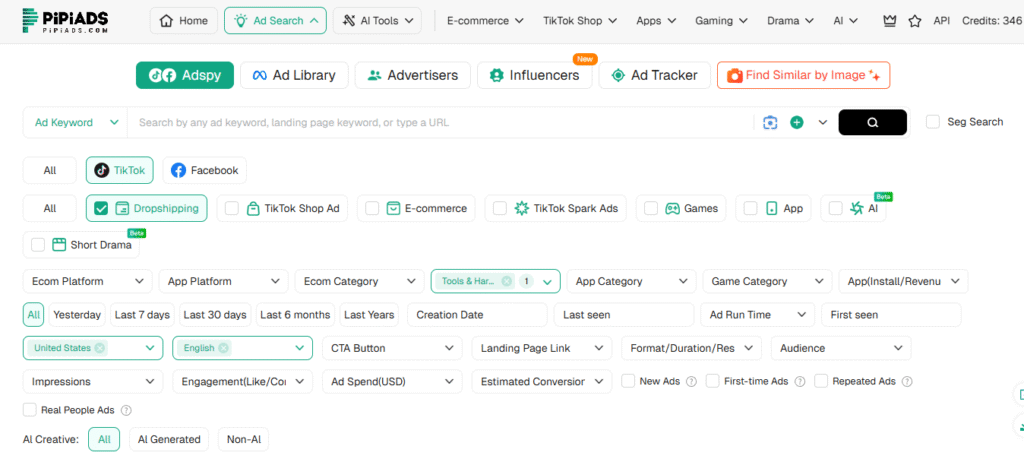
Task: Select the Non-AI creative filter
Action: click(x=244, y=439)
